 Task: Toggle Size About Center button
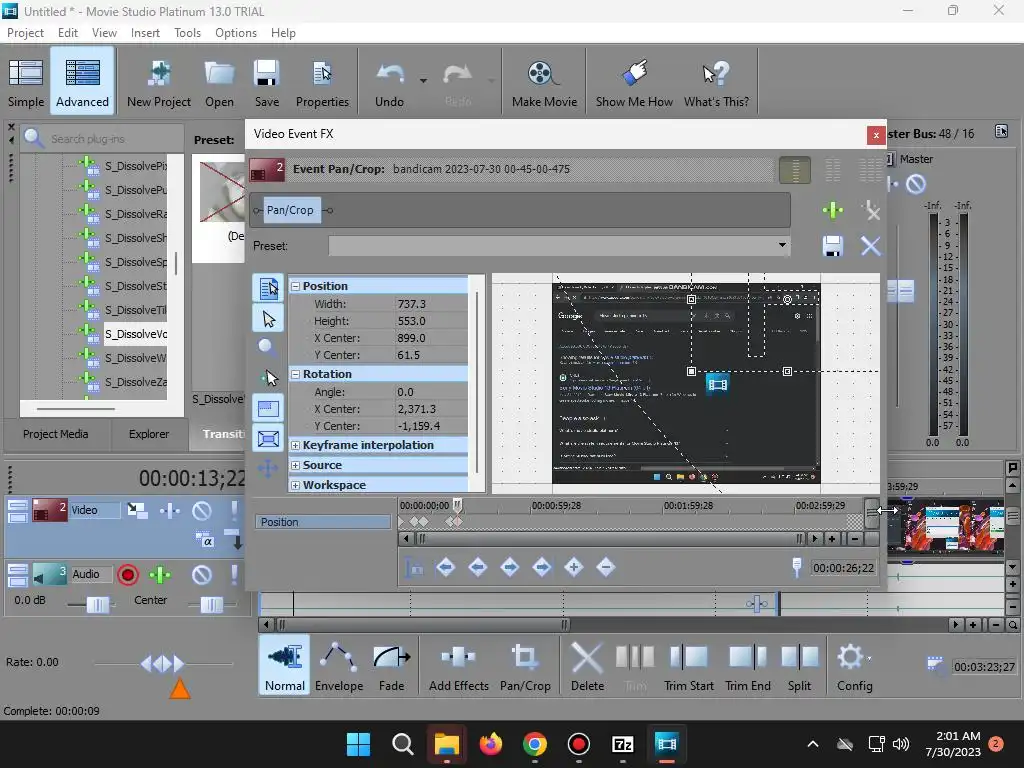click(x=268, y=438)
